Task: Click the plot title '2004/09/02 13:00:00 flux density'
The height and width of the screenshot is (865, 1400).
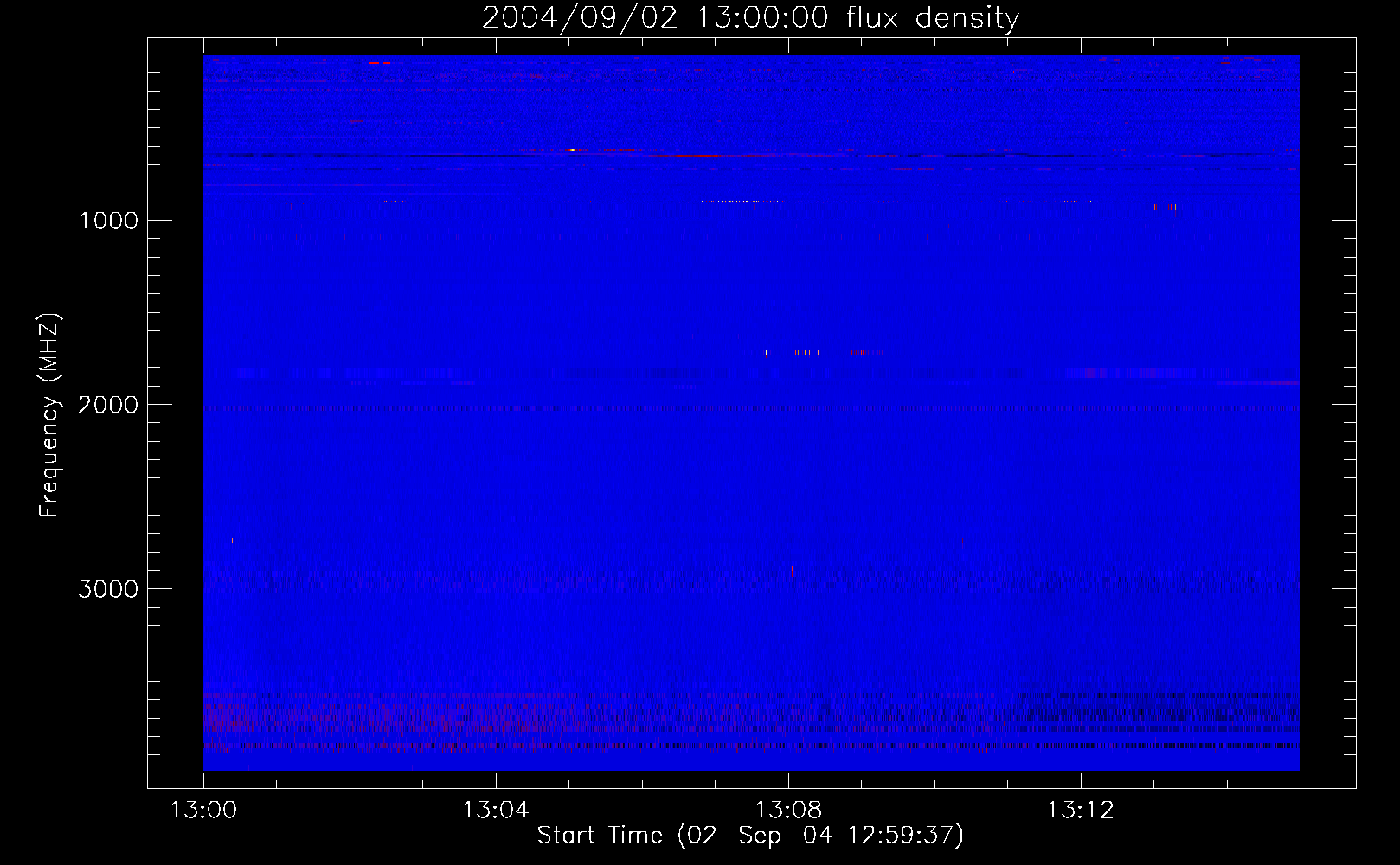Action: tap(750, 17)
